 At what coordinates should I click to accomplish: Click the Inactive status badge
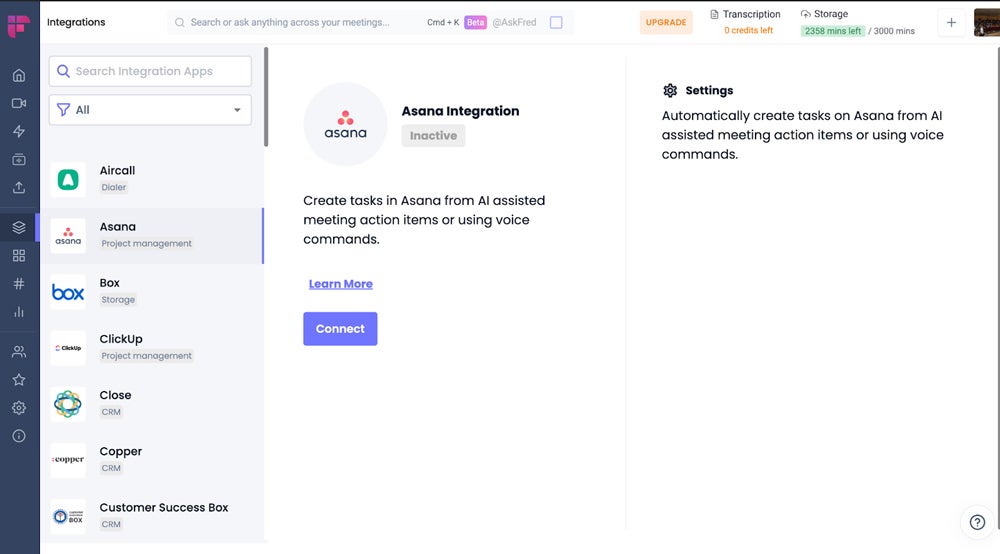pos(433,136)
